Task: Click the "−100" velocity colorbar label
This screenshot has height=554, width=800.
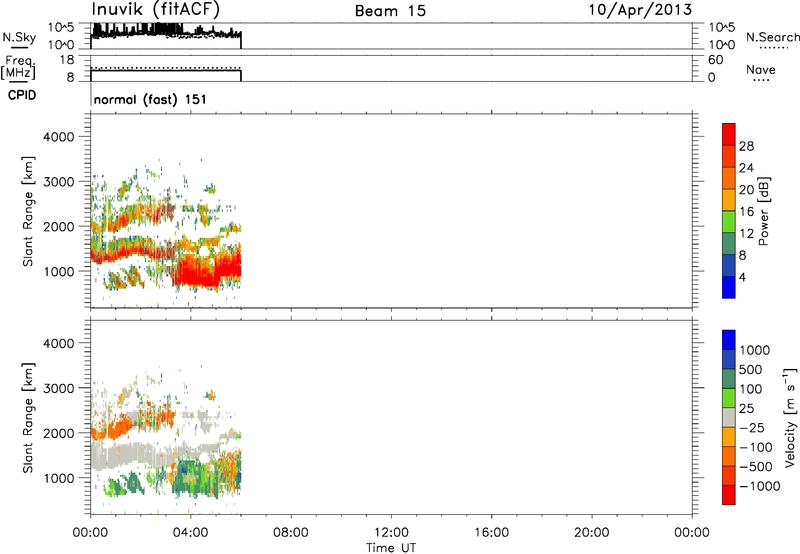Action: coord(756,447)
